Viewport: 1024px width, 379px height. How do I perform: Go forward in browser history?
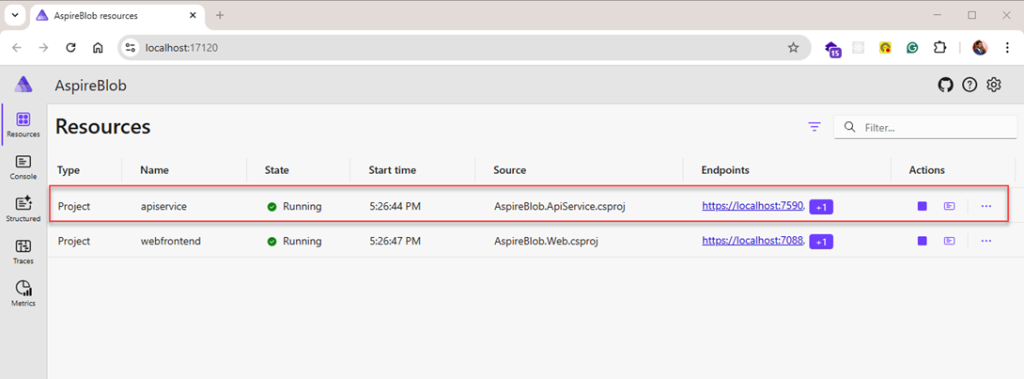click(44, 48)
